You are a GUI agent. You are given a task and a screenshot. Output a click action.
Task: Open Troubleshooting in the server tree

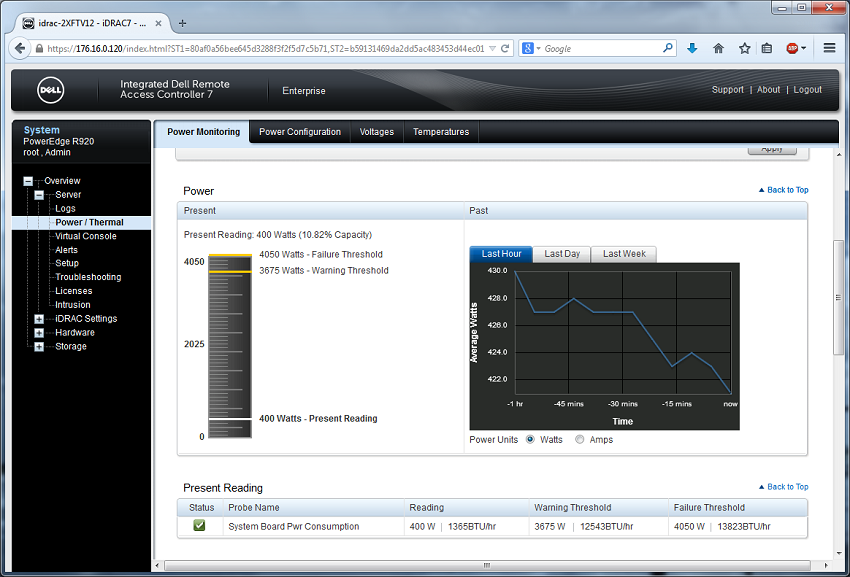(88, 277)
